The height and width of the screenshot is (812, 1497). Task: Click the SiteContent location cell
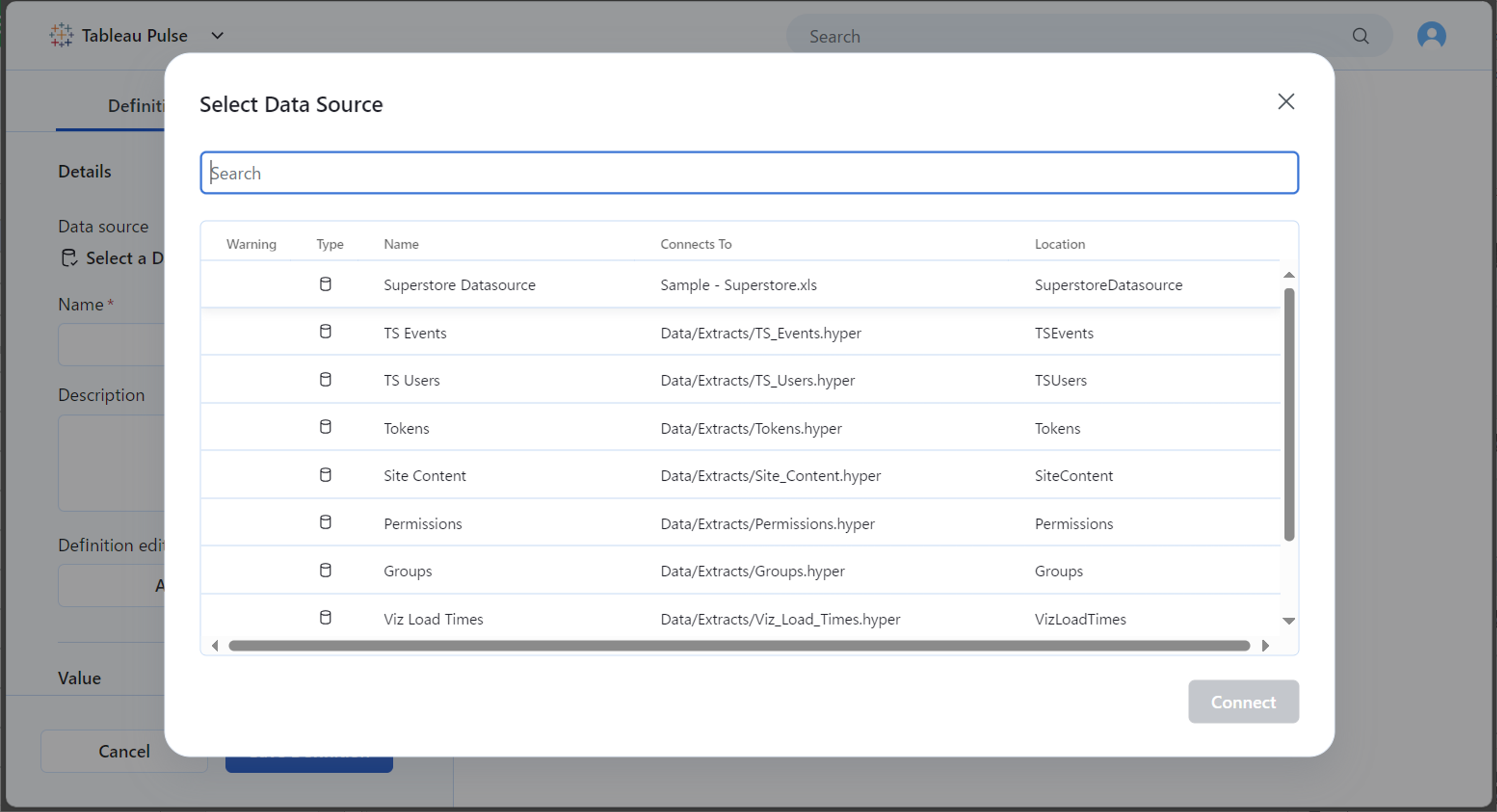tap(1073, 476)
